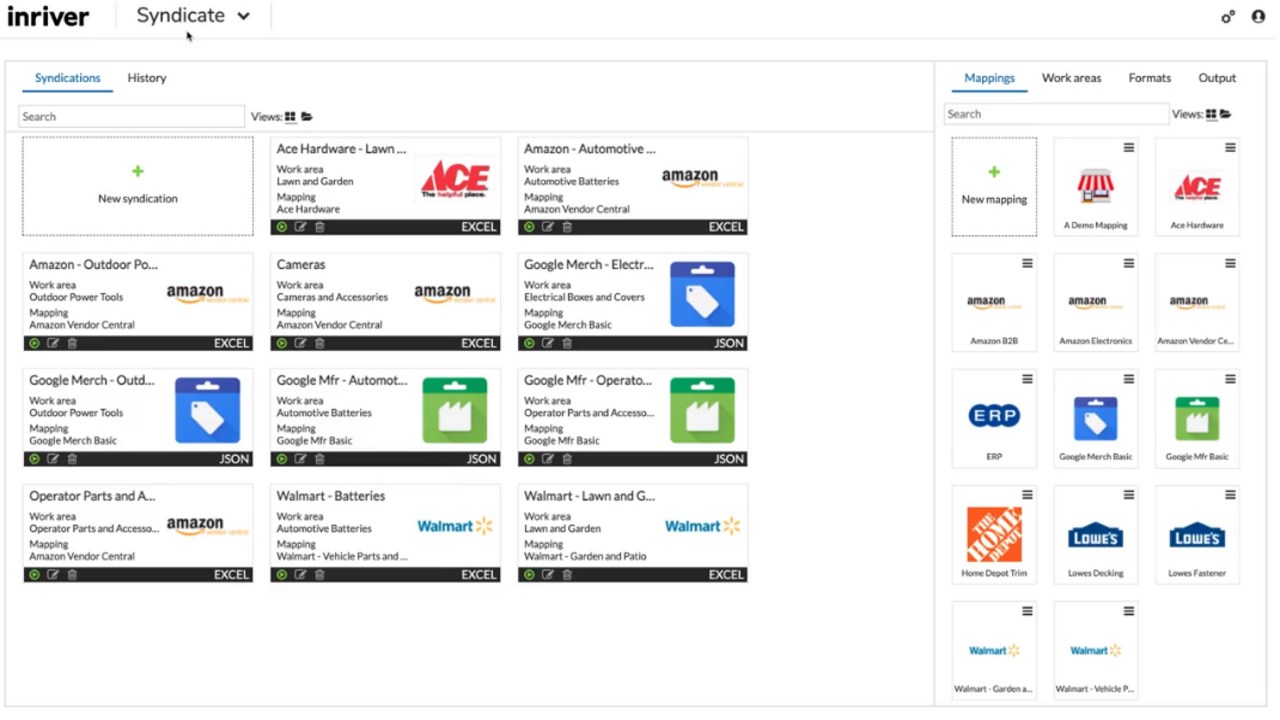Delete the Ace Hardware - Lawn syndication
1280x720 pixels.
click(x=320, y=227)
